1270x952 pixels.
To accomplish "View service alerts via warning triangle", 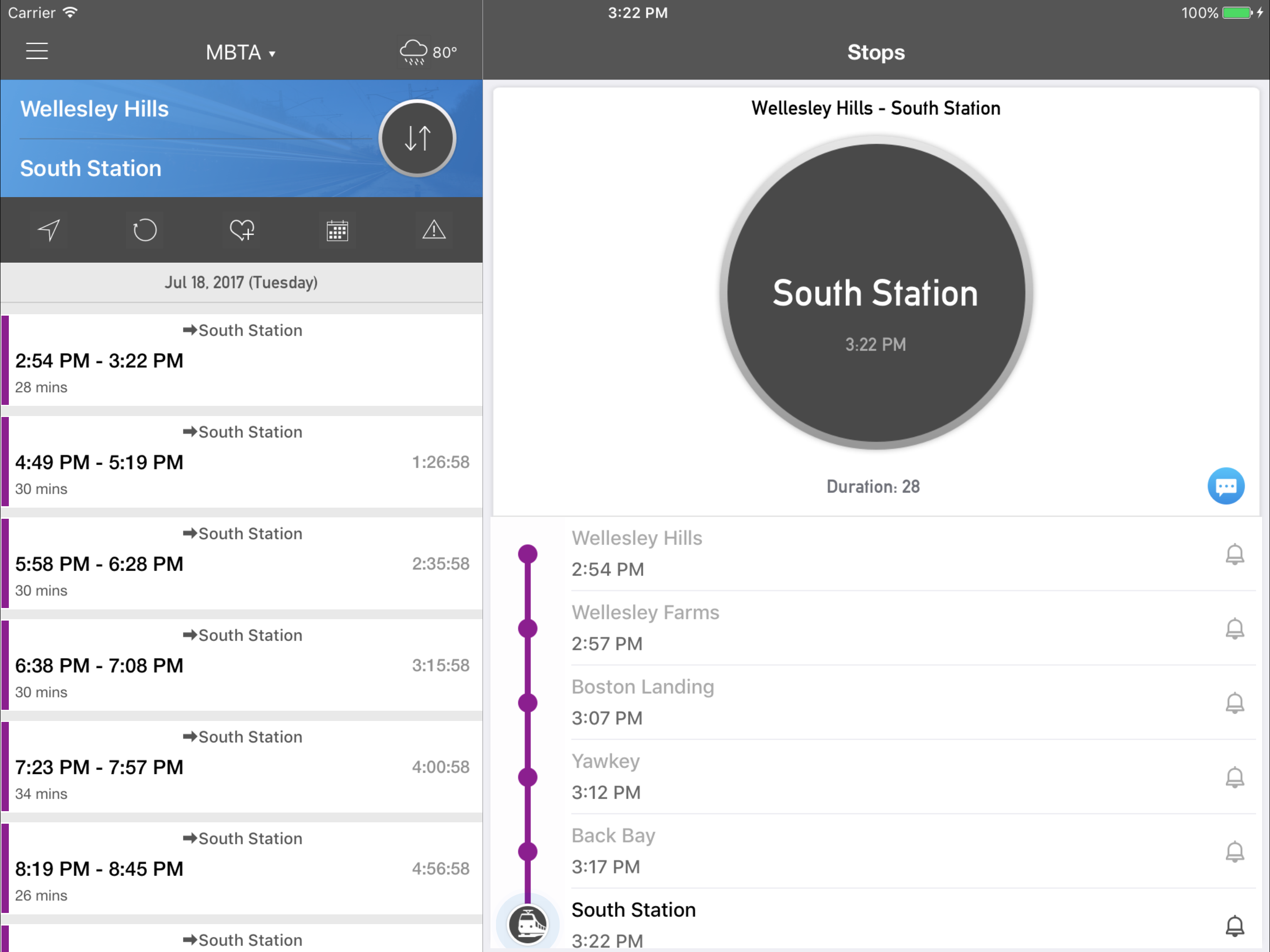I will [x=433, y=230].
